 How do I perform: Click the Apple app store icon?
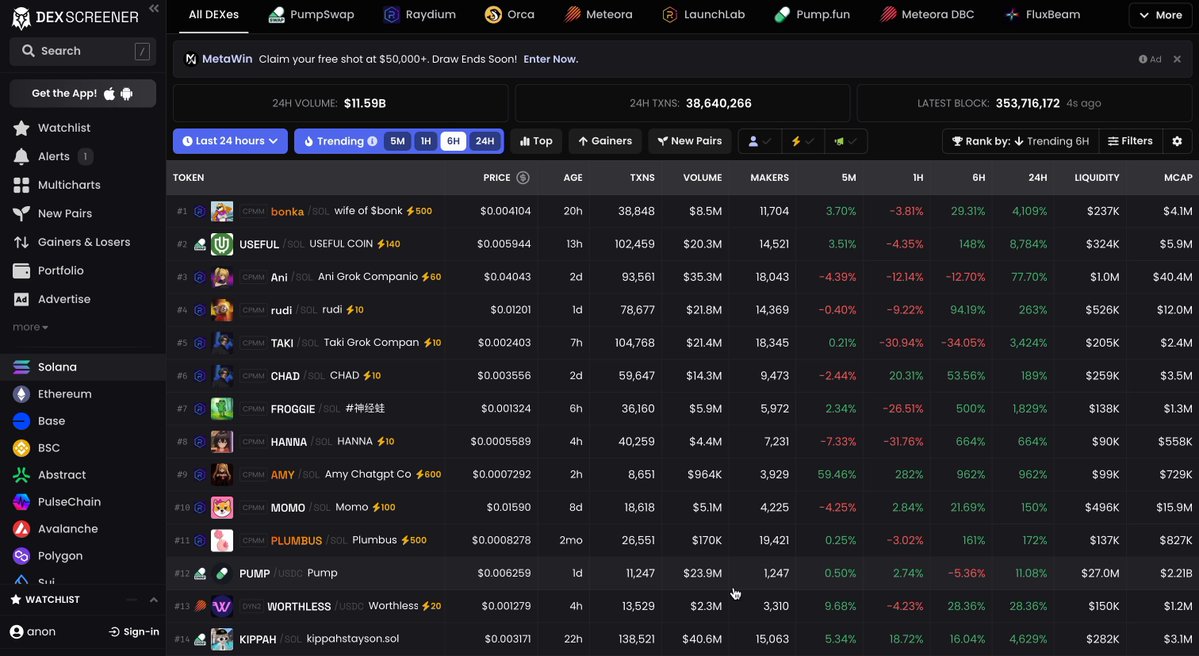[x=109, y=93]
